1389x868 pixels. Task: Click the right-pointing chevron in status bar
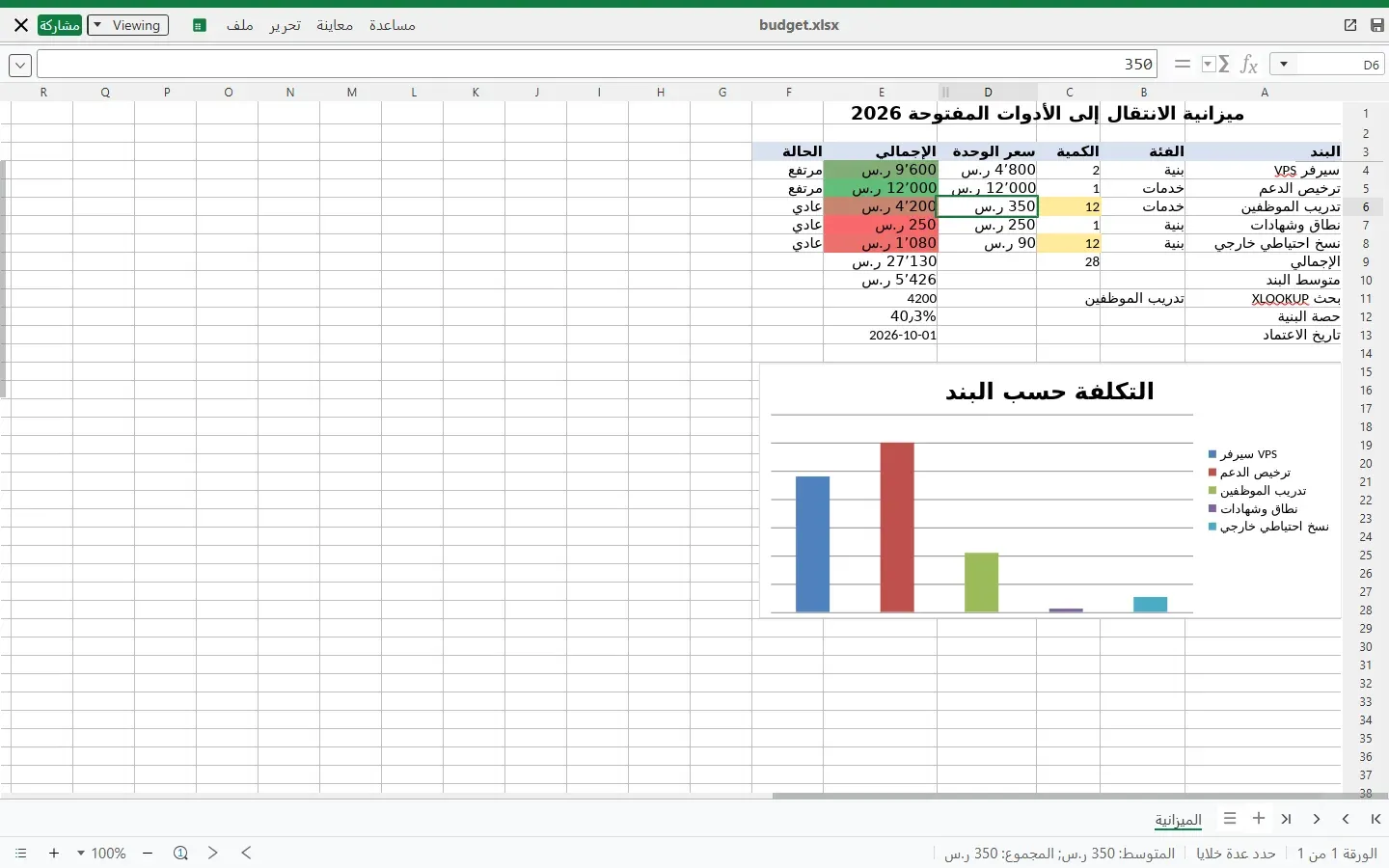[213, 853]
